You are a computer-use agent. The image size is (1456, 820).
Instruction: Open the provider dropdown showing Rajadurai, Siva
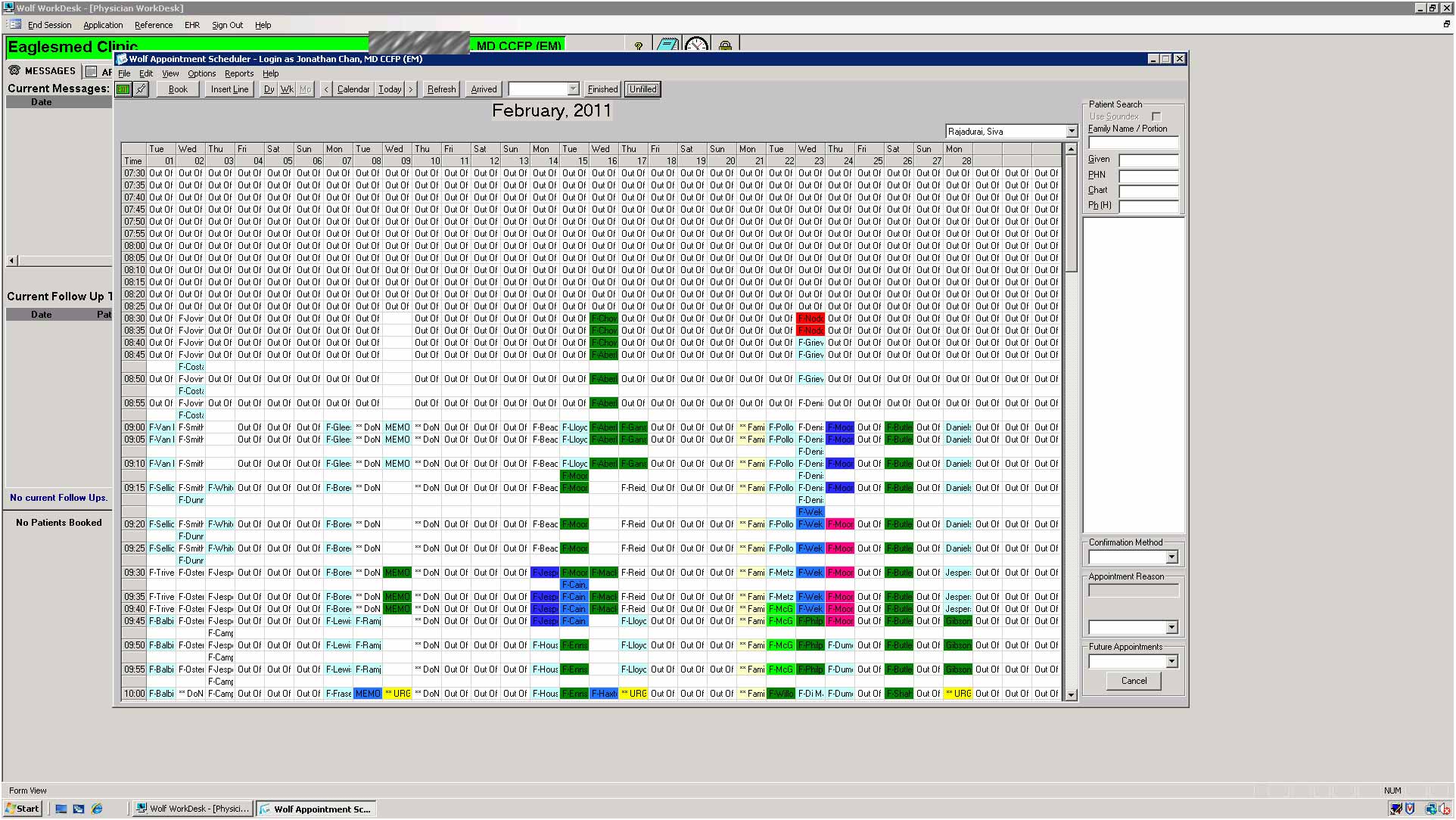[1071, 132]
